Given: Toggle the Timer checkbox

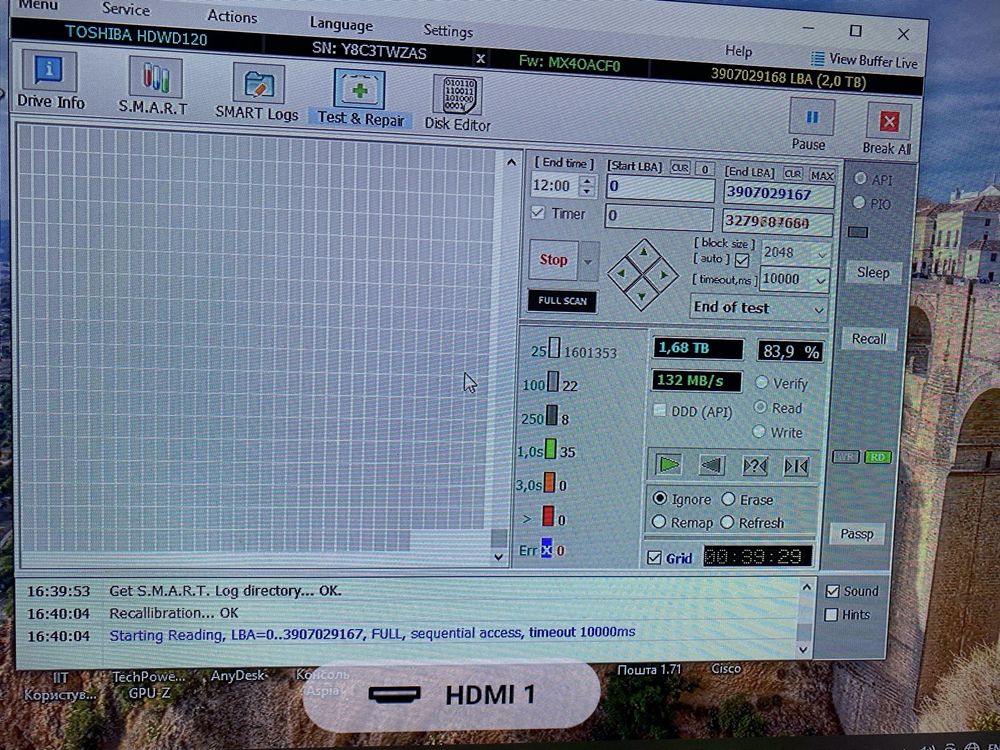Looking at the screenshot, I should pyautogui.click(x=538, y=213).
